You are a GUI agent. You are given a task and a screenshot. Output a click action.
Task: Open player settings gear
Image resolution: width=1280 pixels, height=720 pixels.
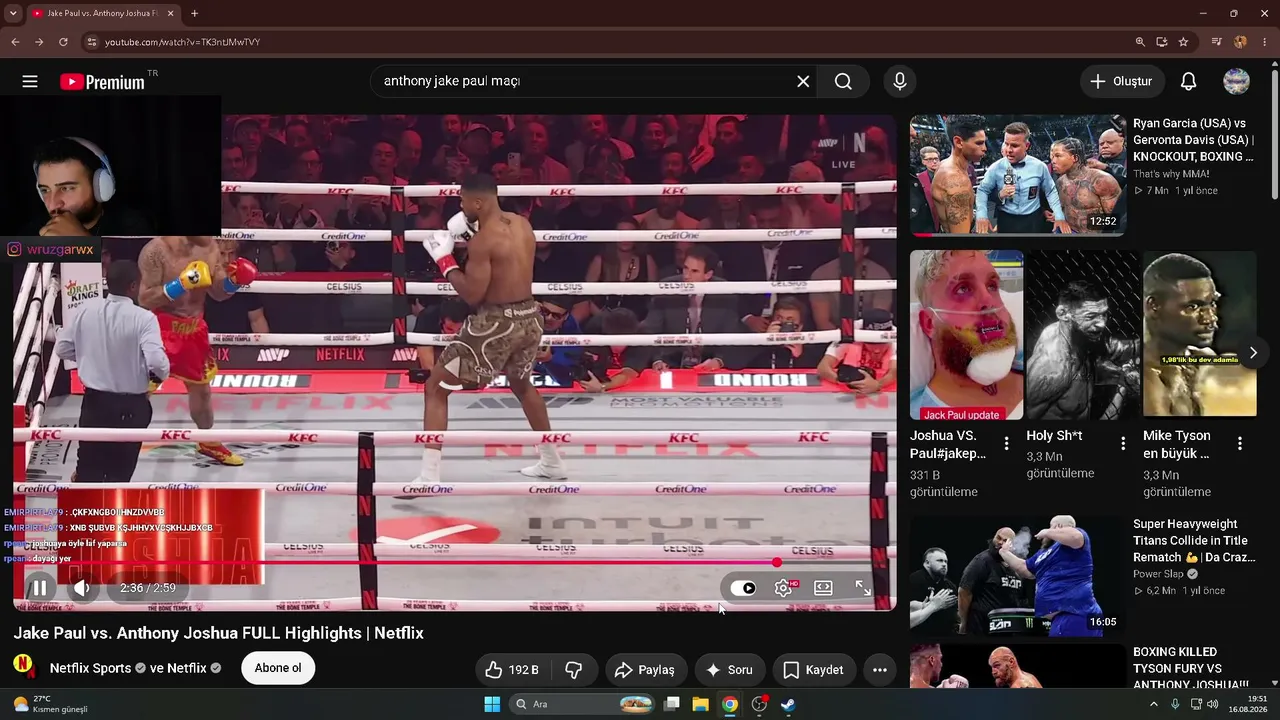(784, 588)
